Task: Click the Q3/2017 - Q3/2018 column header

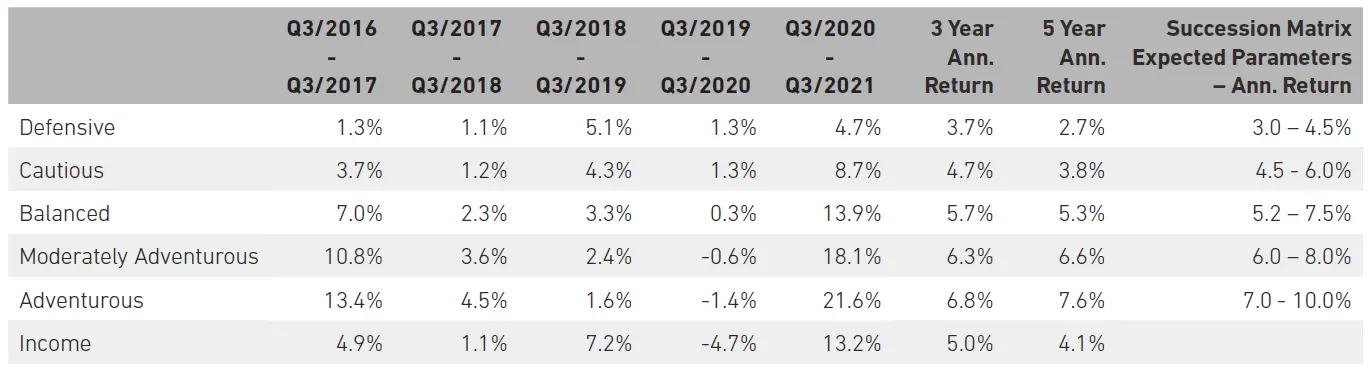Action: (457, 57)
